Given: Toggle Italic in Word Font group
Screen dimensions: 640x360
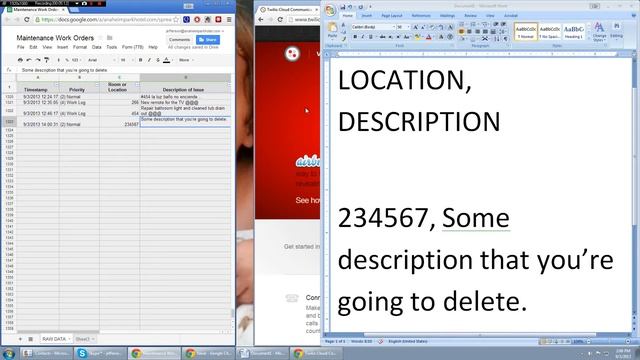Looking at the screenshot, I should point(362,37).
